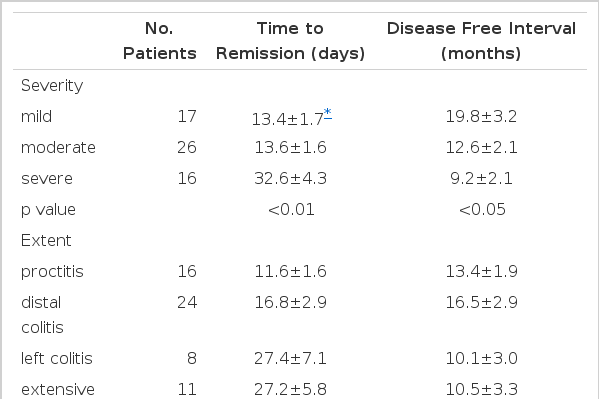Click the <0.01 p value cell

pyautogui.click(x=291, y=209)
